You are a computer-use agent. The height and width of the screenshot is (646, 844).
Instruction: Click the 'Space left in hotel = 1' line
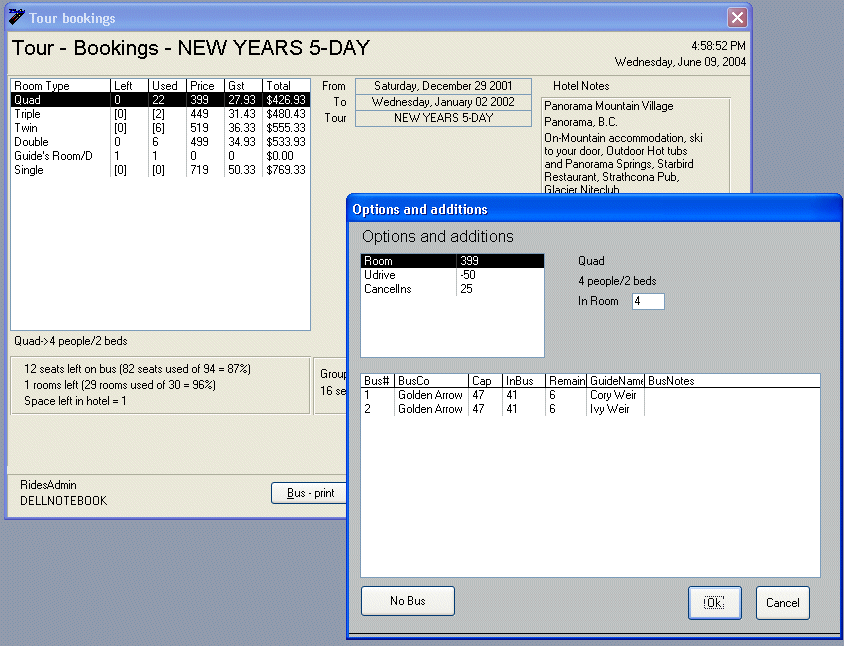[75, 401]
